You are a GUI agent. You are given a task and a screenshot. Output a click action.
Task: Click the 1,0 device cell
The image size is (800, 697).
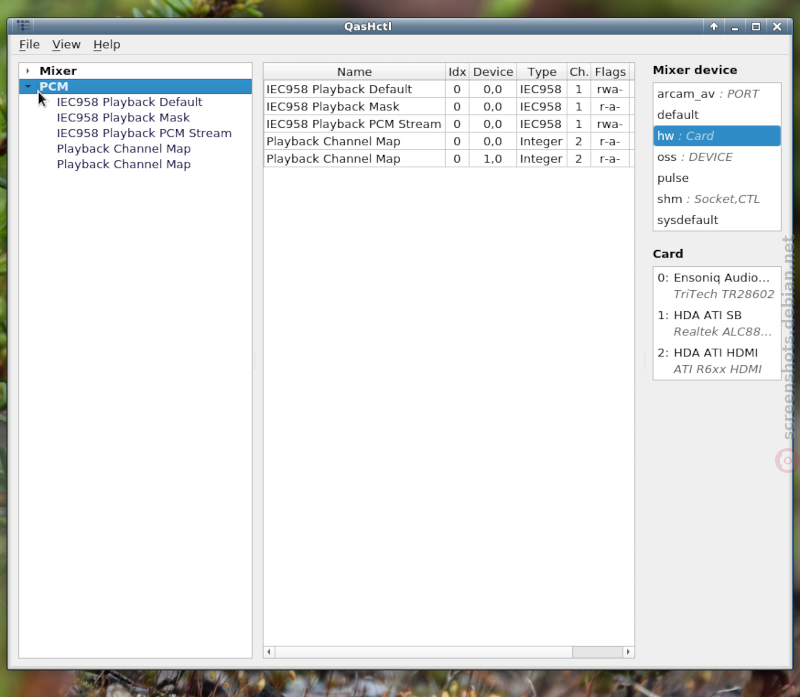(492, 159)
